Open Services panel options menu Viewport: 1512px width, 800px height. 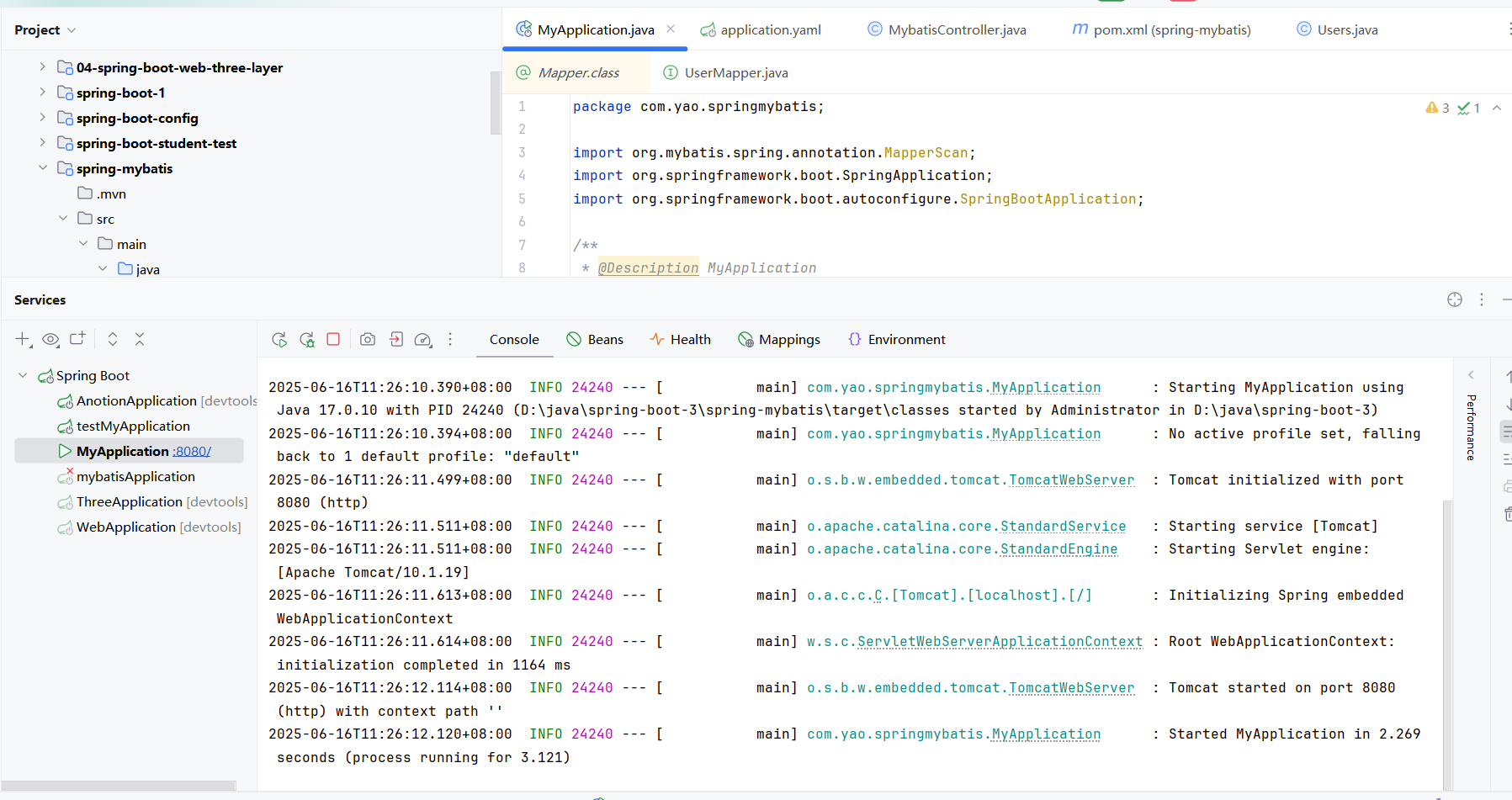[1482, 299]
